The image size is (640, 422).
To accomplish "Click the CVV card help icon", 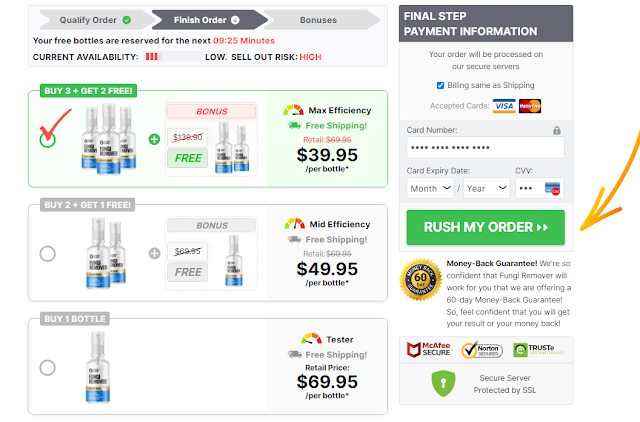I will pos(551,188).
